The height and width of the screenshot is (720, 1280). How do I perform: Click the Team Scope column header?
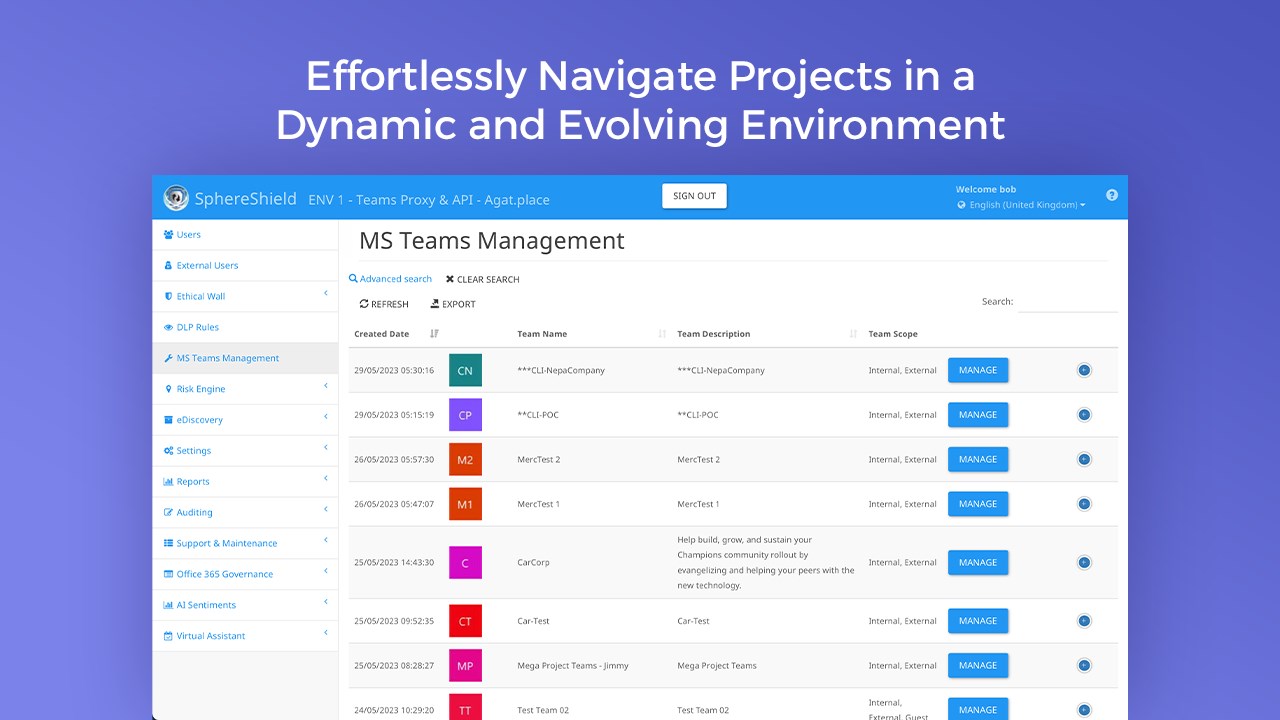coord(893,334)
